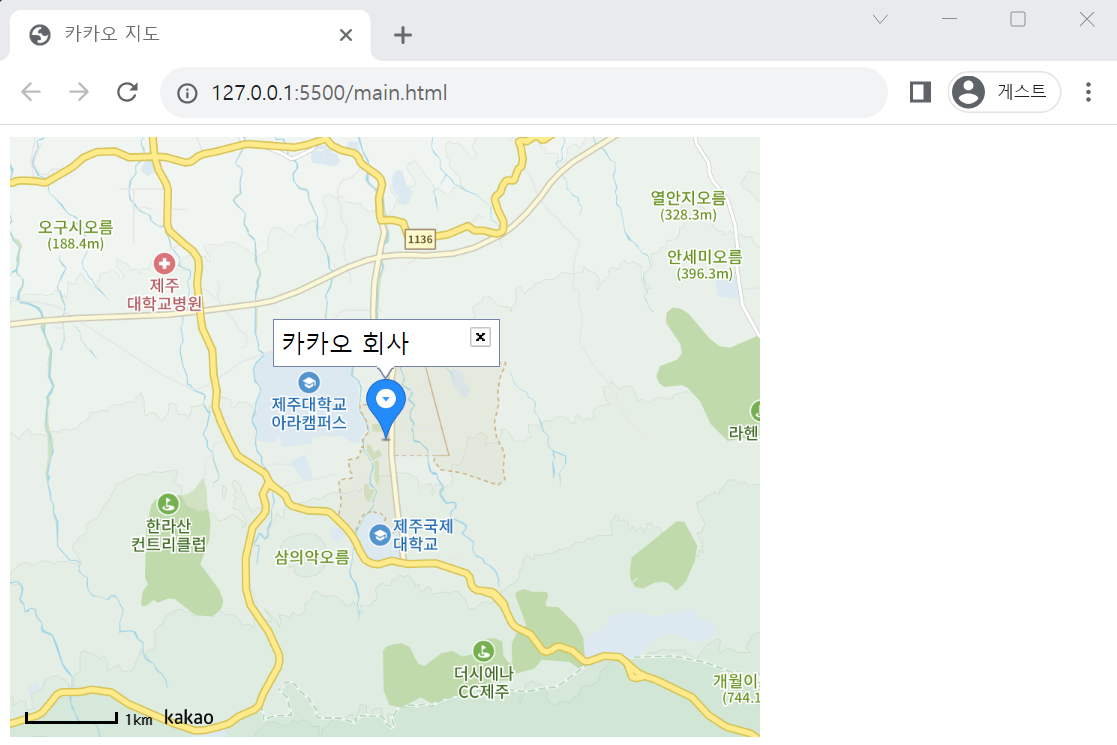
Task: Click the kakao logo on the map
Action: click(189, 717)
